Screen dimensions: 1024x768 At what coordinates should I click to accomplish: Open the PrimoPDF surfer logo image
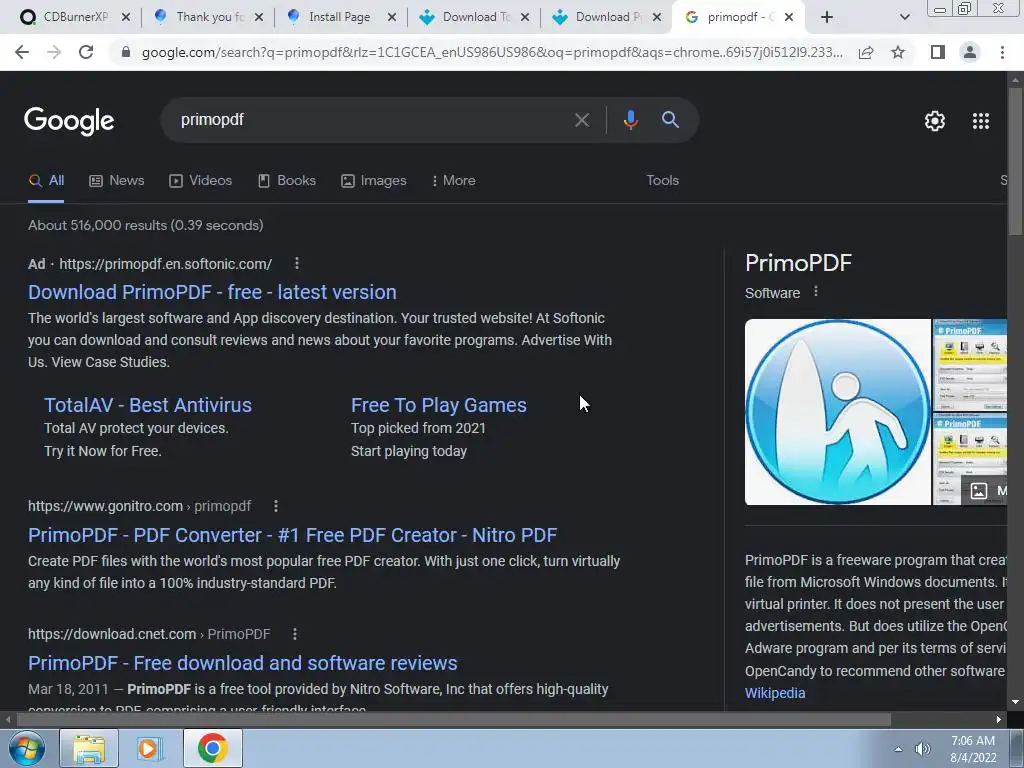[x=838, y=412]
